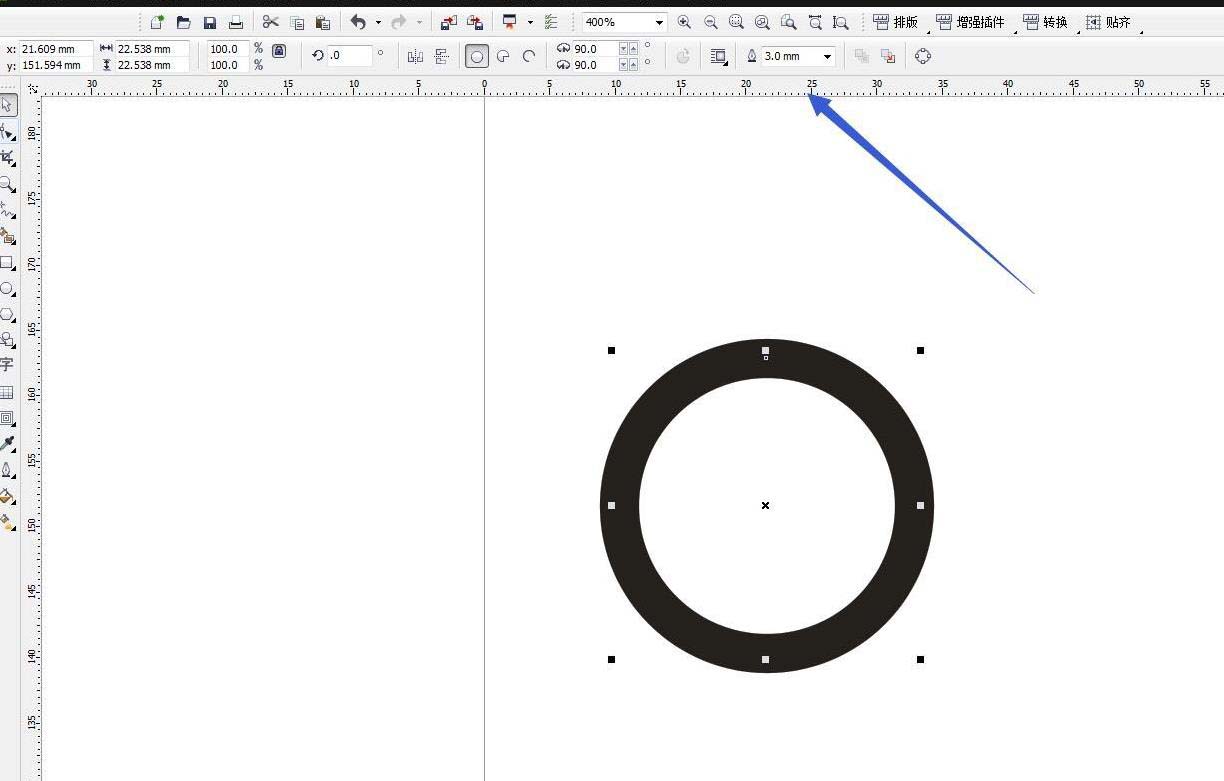Viewport: 1224px width, 781px height.
Task: Open the undo history dropdown arrow
Action: click(x=378, y=22)
